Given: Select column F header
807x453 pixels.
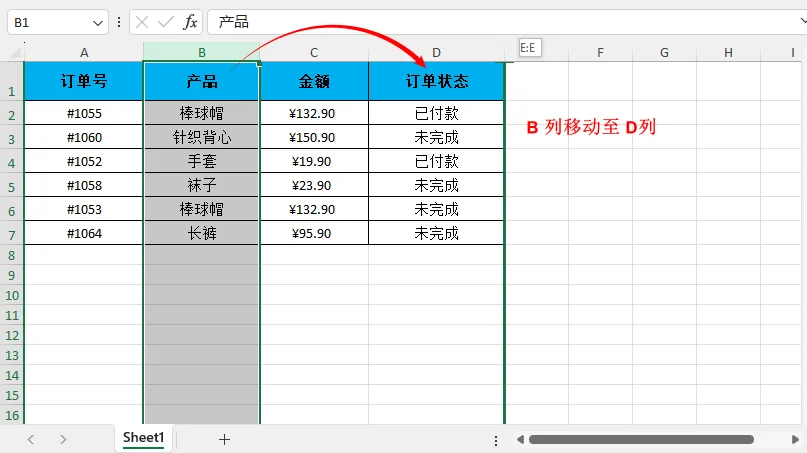Looking at the screenshot, I should coord(600,53).
